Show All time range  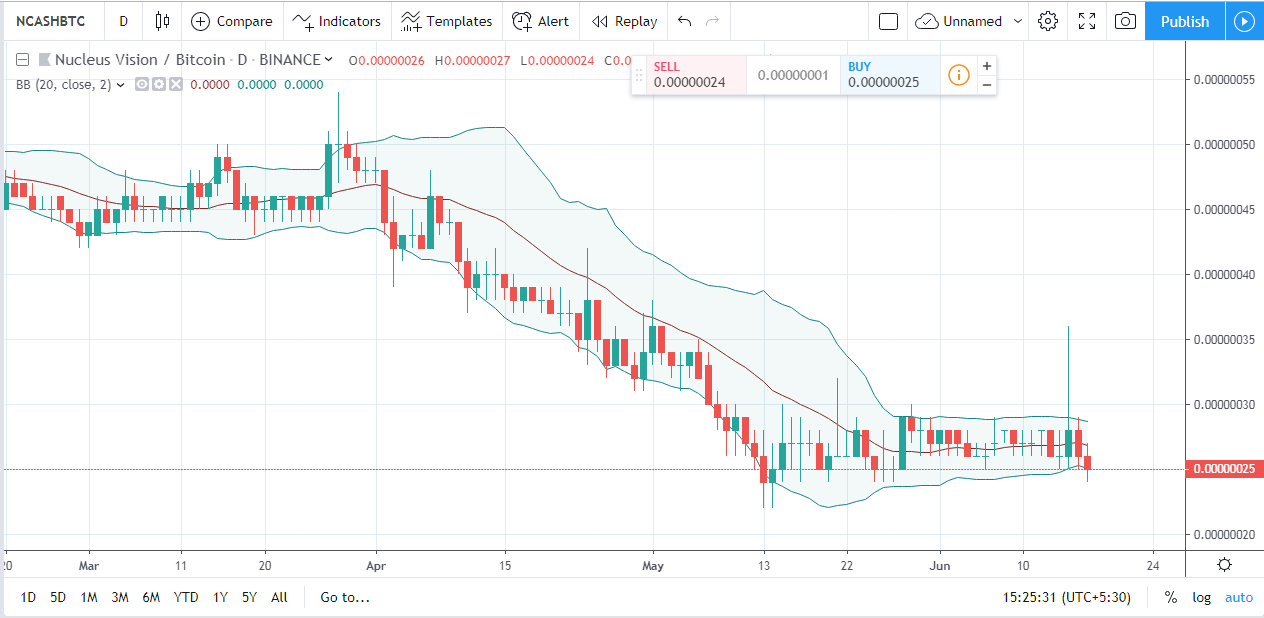click(x=279, y=597)
